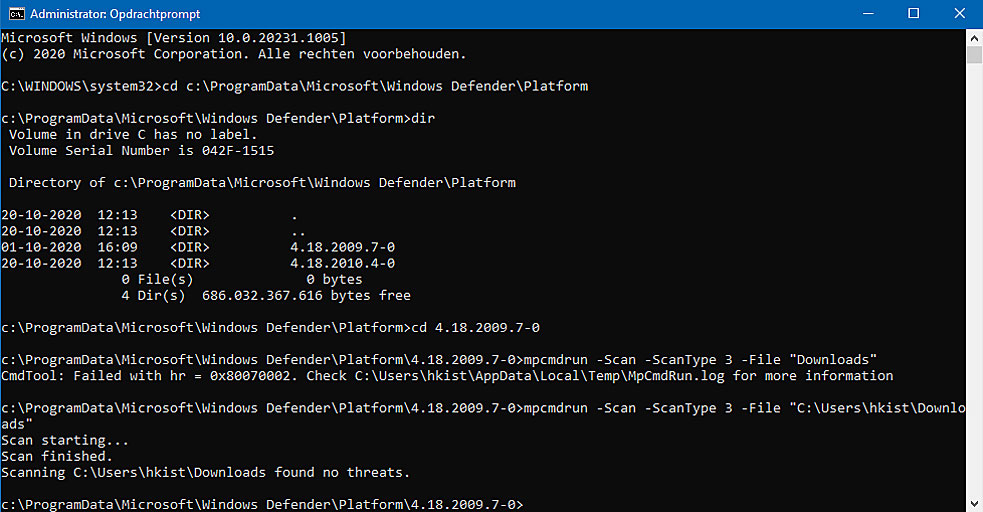The width and height of the screenshot is (983, 512).
Task: Click the line "Microsoft Windows [Version 10.0.20231.1005]"
Action: click(174, 38)
